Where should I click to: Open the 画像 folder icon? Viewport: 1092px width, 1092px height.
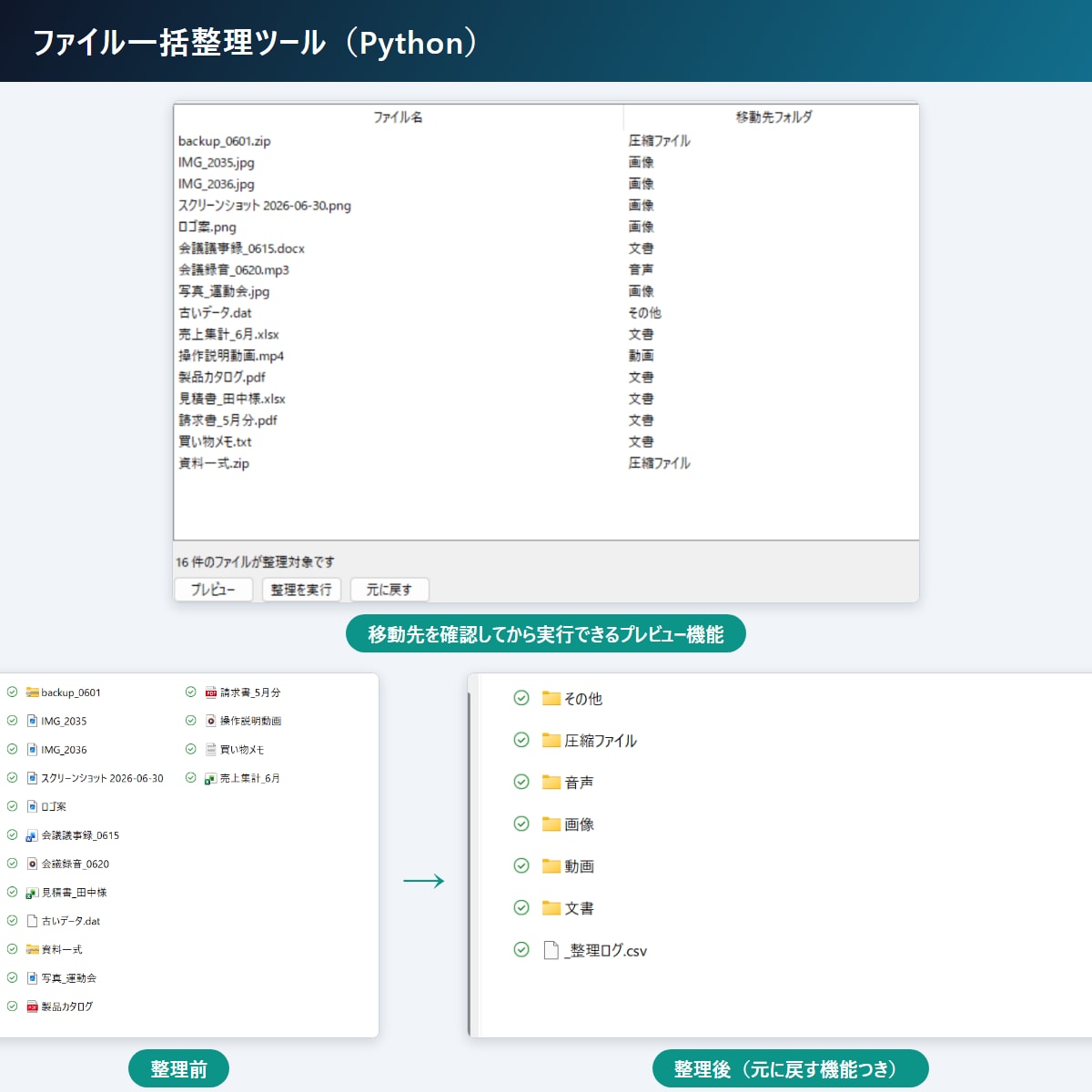[551, 824]
